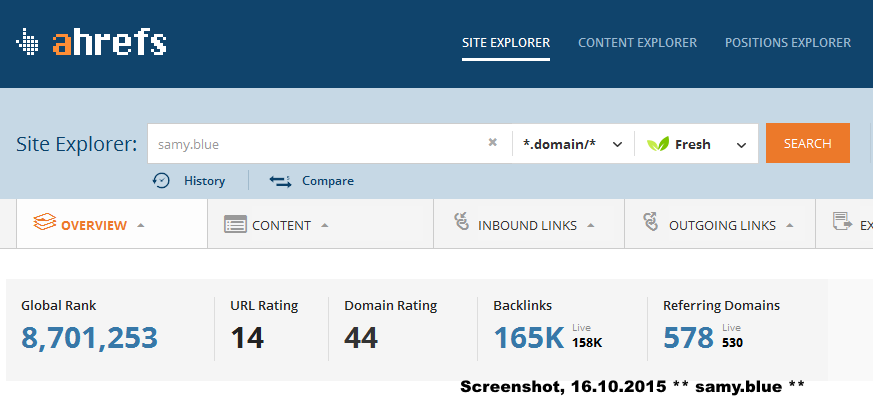Click the orange SEARCH button
Screen dimensions: 873x402
click(808, 143)
